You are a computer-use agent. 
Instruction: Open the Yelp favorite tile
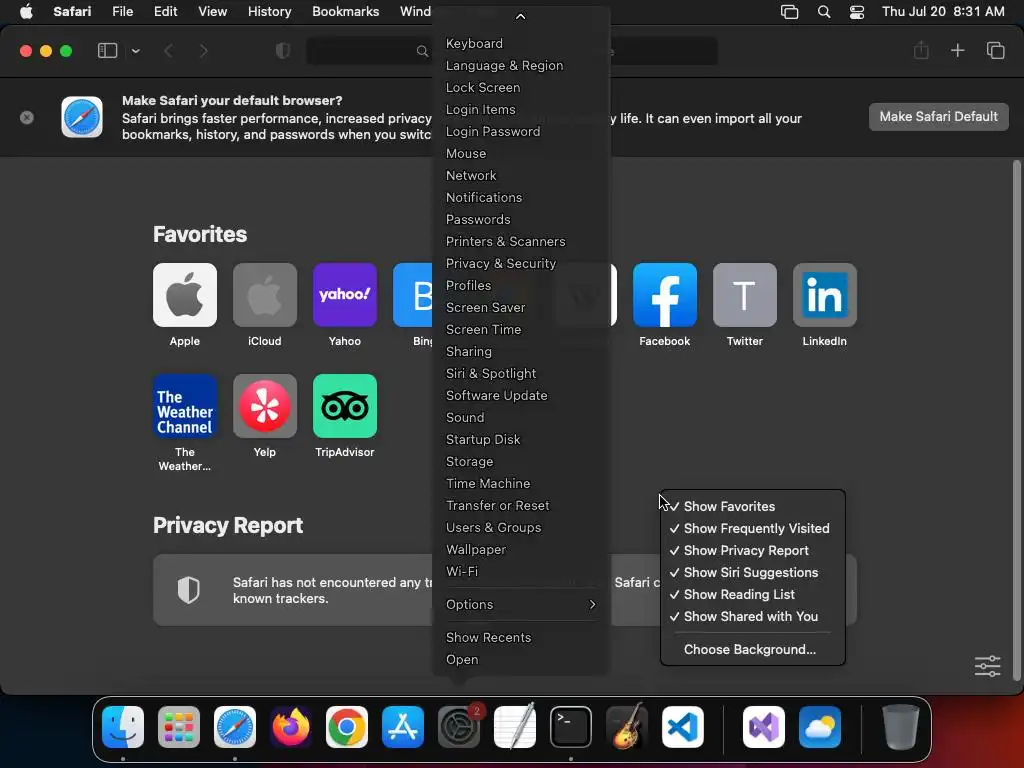264,406
